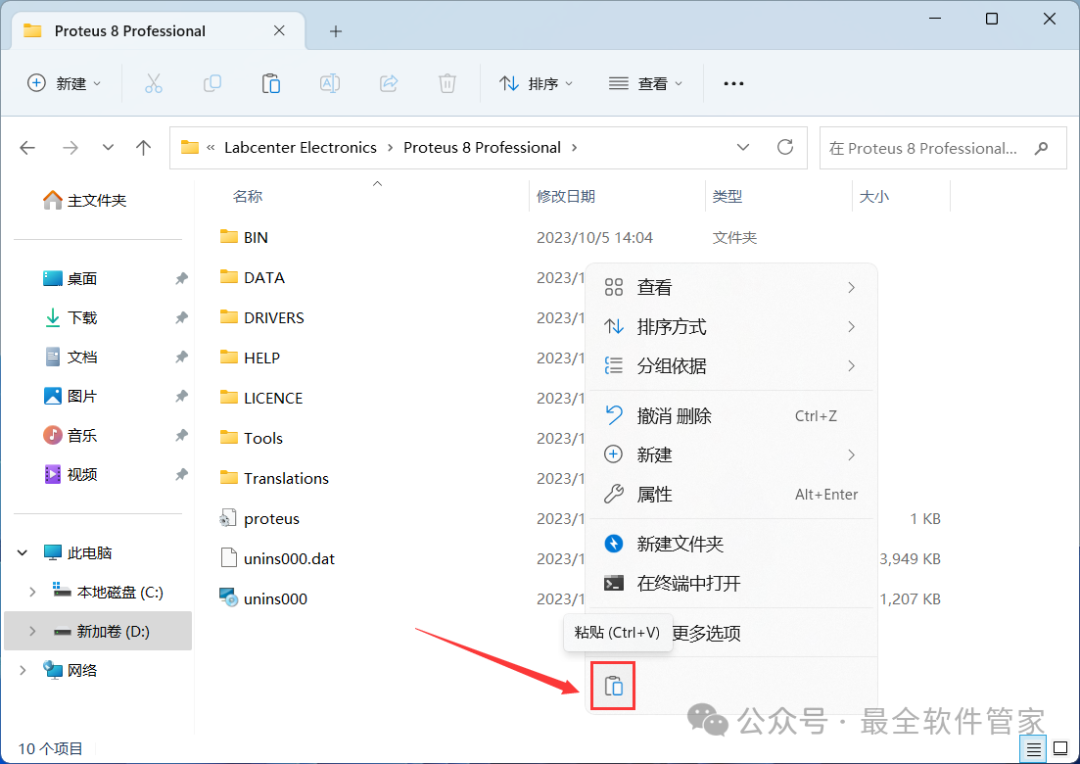Sort by 类型 column header
This screenshot has height=764, width=1080.
coord(727,196)
